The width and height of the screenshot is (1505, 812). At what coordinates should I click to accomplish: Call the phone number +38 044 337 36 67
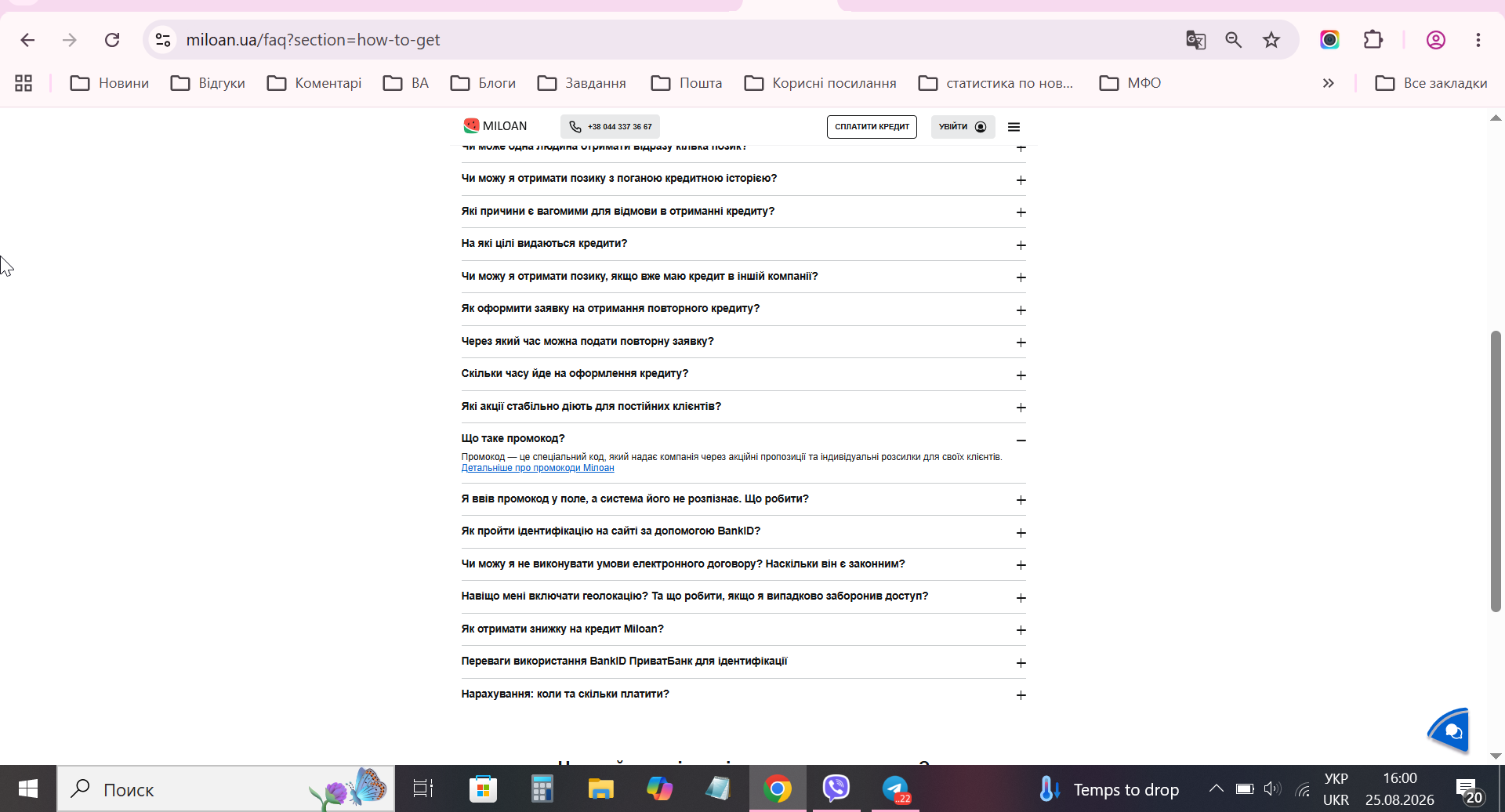point(610,126)
